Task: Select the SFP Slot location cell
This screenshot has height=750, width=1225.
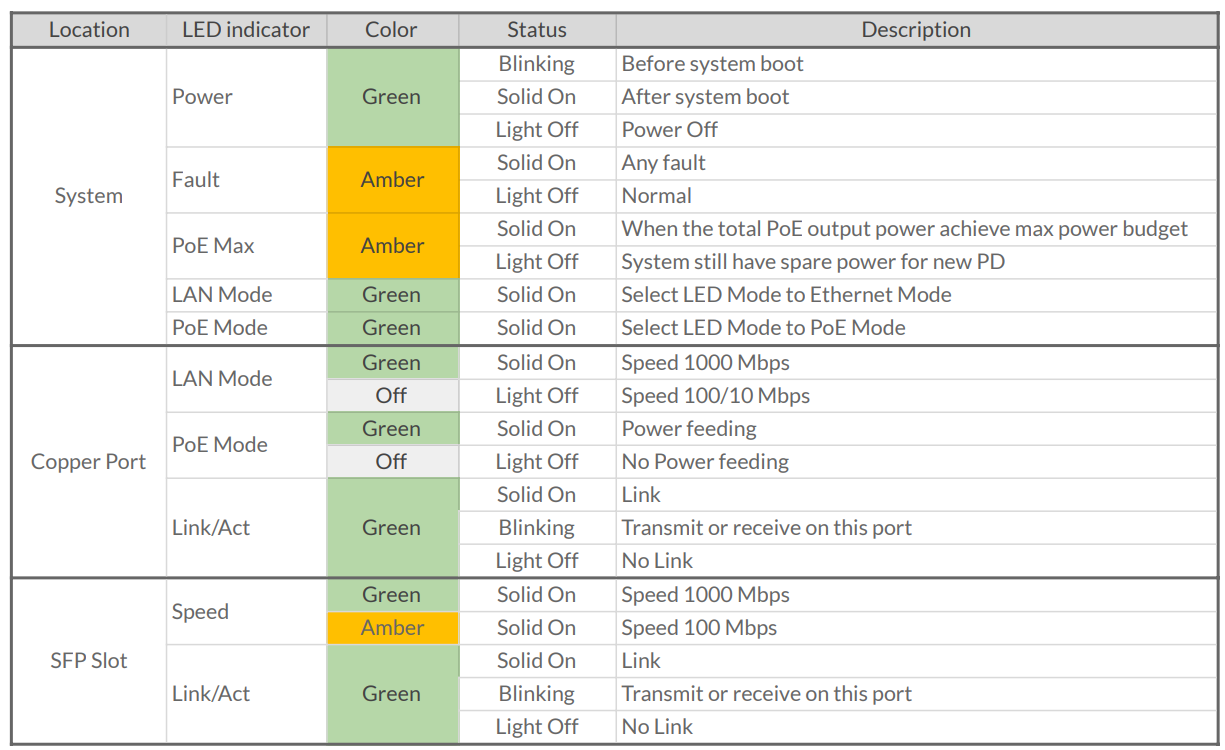Action: [89, 661]
